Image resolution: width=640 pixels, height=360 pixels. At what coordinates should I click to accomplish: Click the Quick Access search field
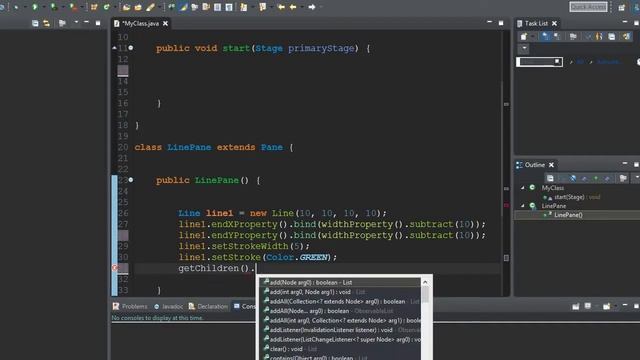[588, 7]
